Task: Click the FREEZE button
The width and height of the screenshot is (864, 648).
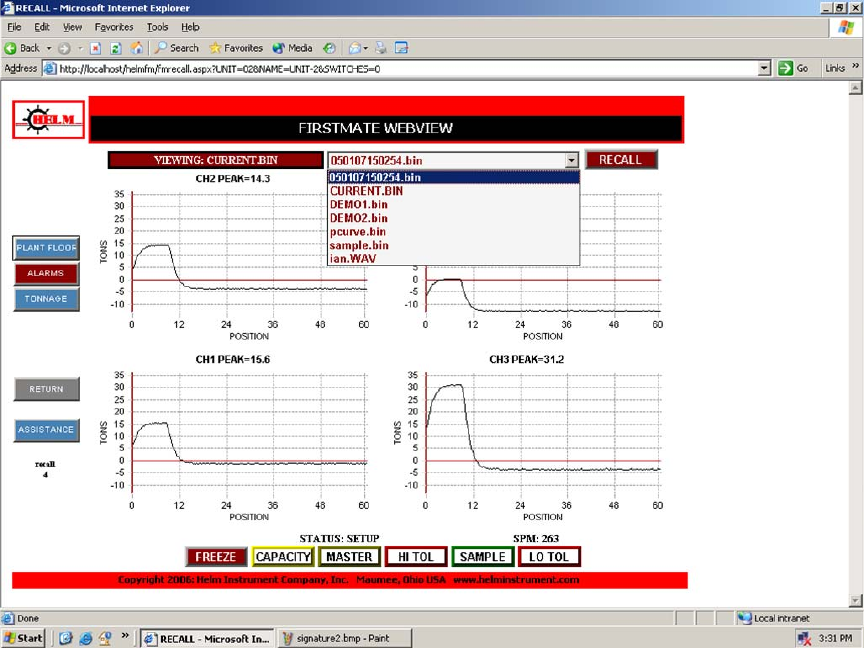Action: coord(215,557)
